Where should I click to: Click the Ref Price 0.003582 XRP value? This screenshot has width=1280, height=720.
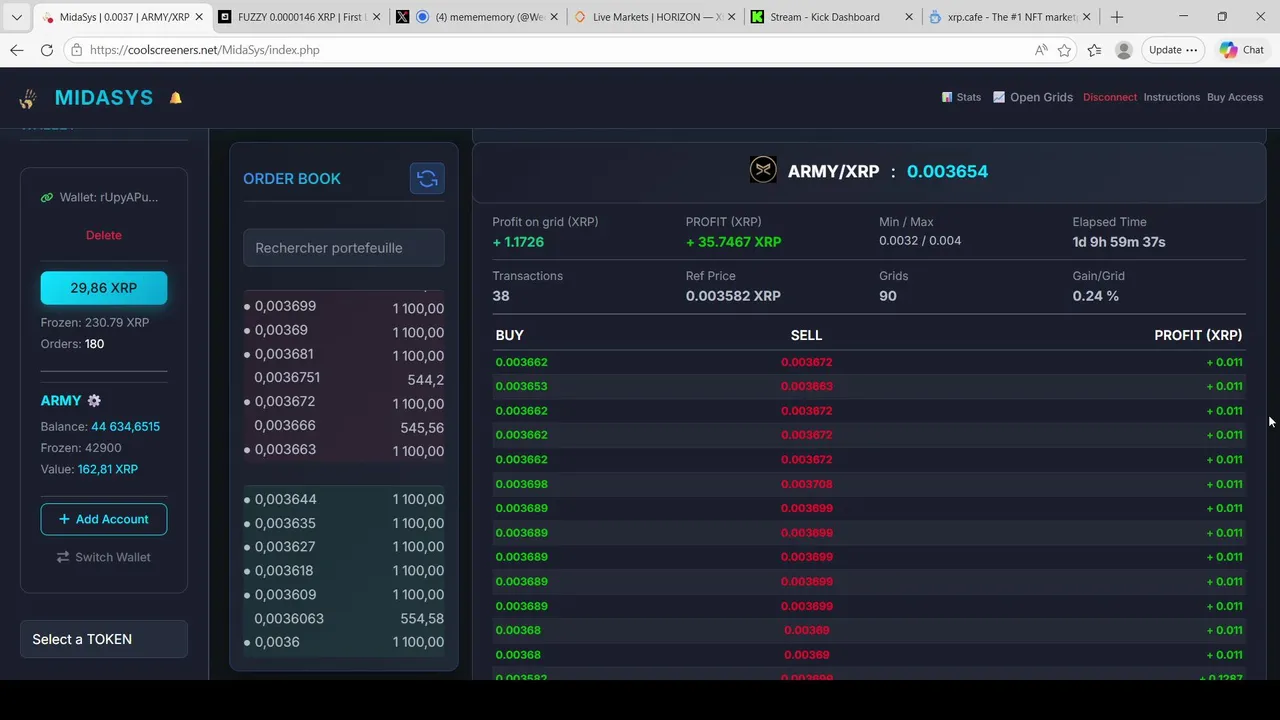733,296
